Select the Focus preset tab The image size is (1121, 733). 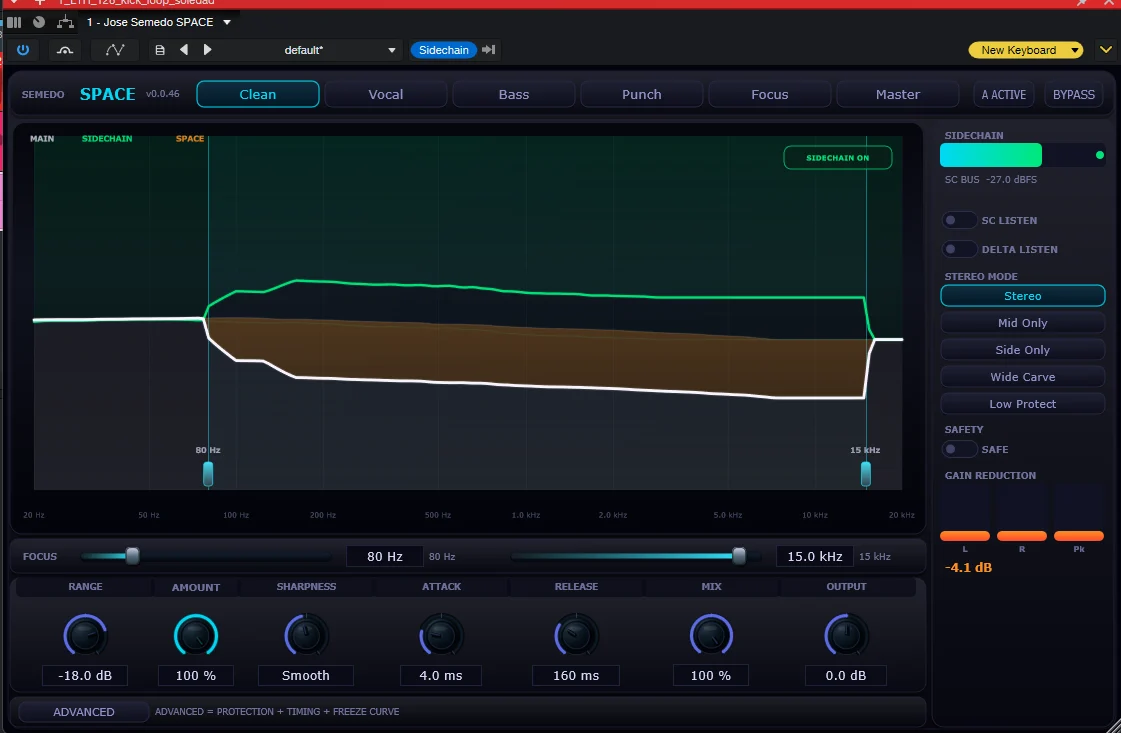[770, 94]
